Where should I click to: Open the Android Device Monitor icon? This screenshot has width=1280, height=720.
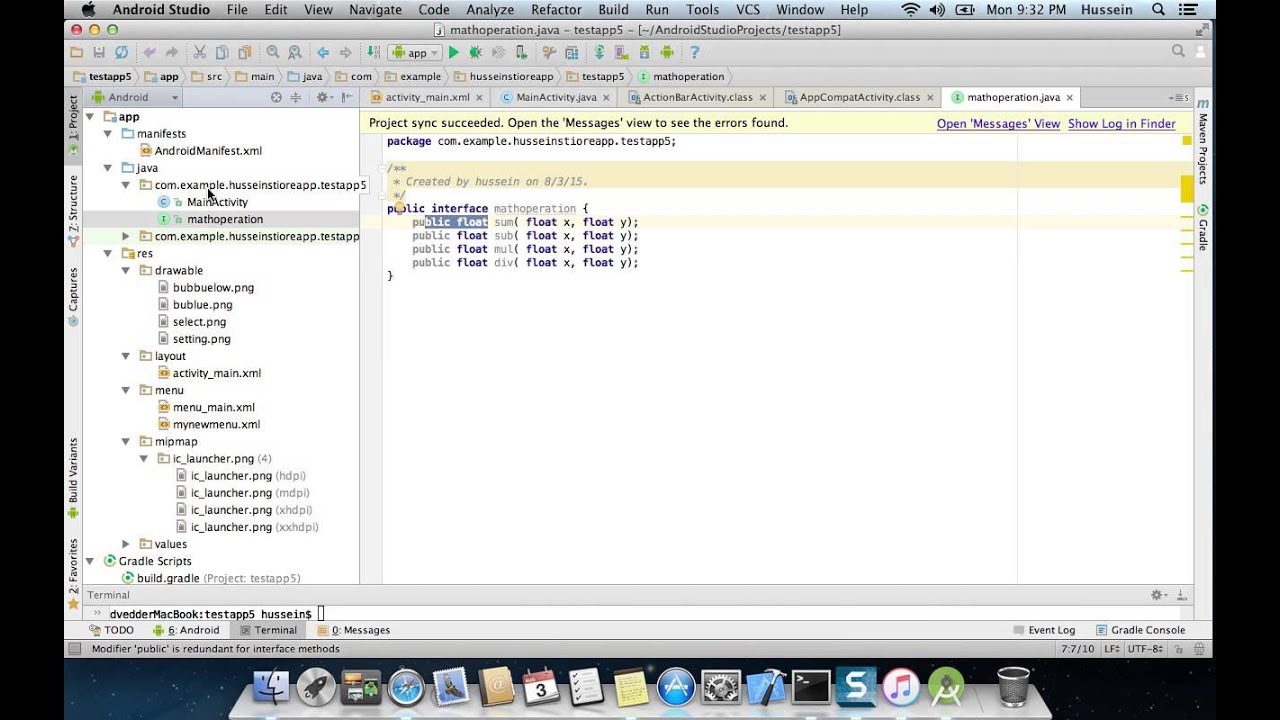point(667,52)
